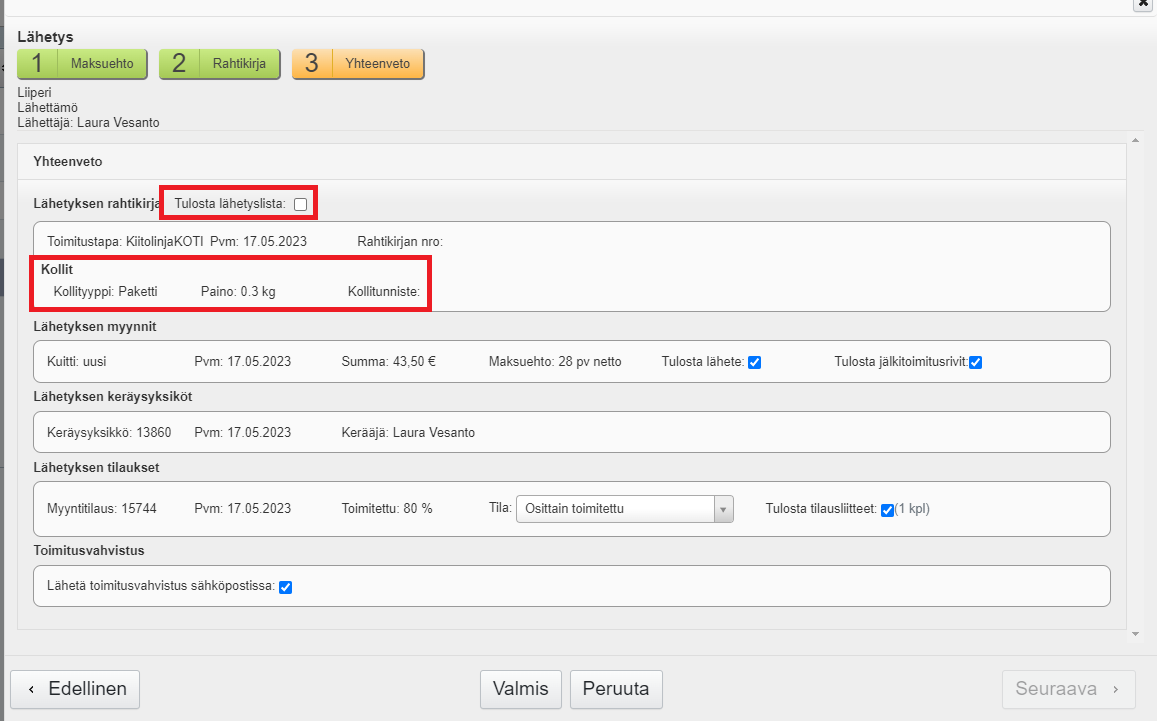Click the Edellinen back button
Viewport: 1157px width, 721px height.
[75, 689]
